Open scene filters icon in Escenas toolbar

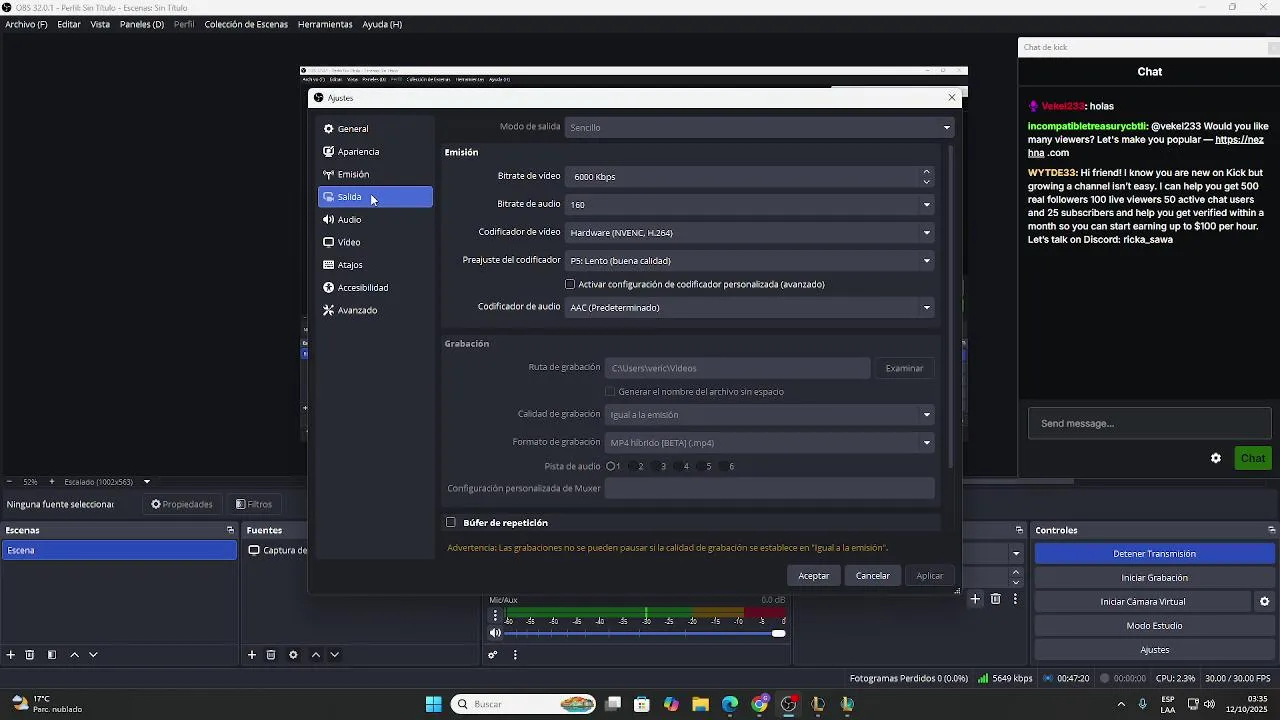(52, 655)
